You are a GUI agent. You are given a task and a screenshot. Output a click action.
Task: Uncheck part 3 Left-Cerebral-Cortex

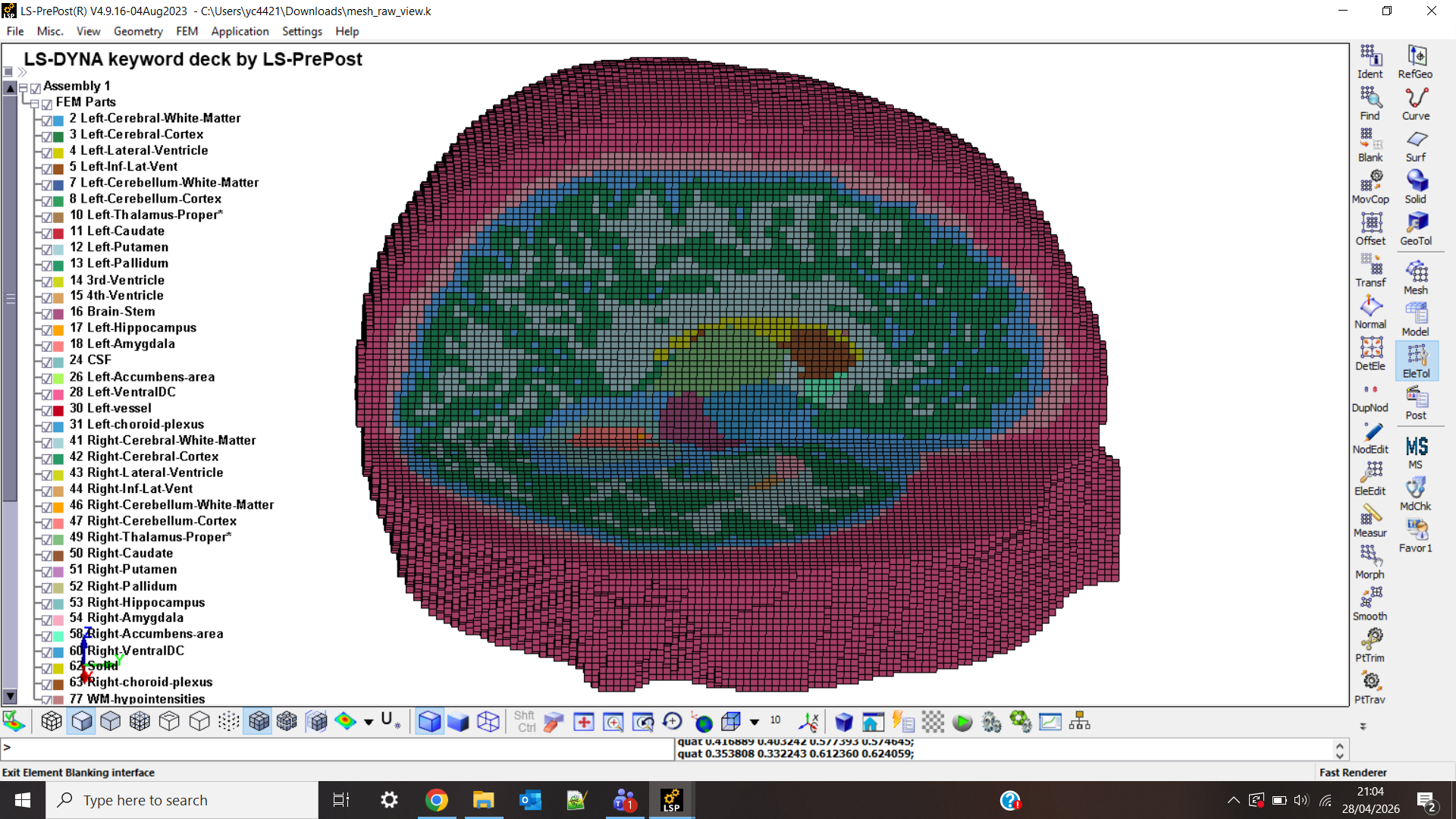[x=46, y=136]
